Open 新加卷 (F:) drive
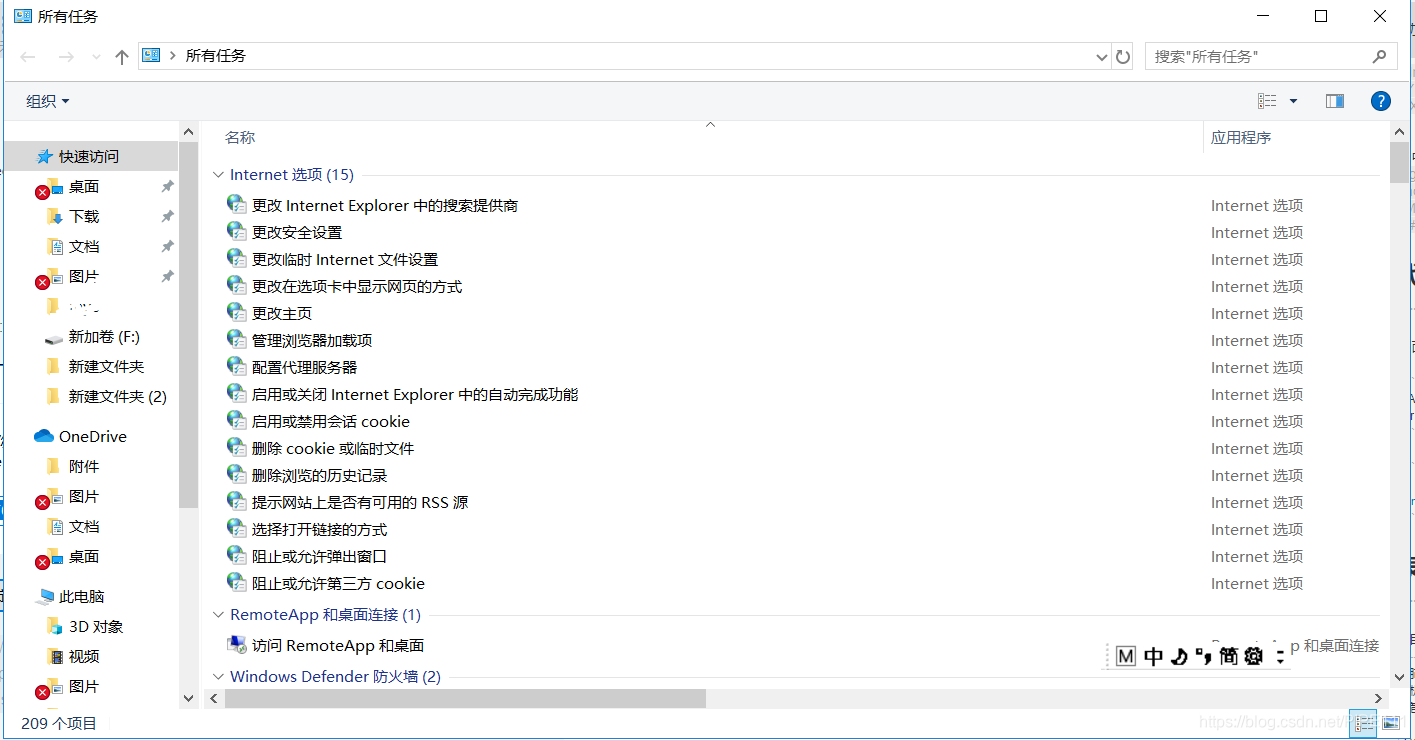This screenshot has width=1415, height=740. pos(104,337)
